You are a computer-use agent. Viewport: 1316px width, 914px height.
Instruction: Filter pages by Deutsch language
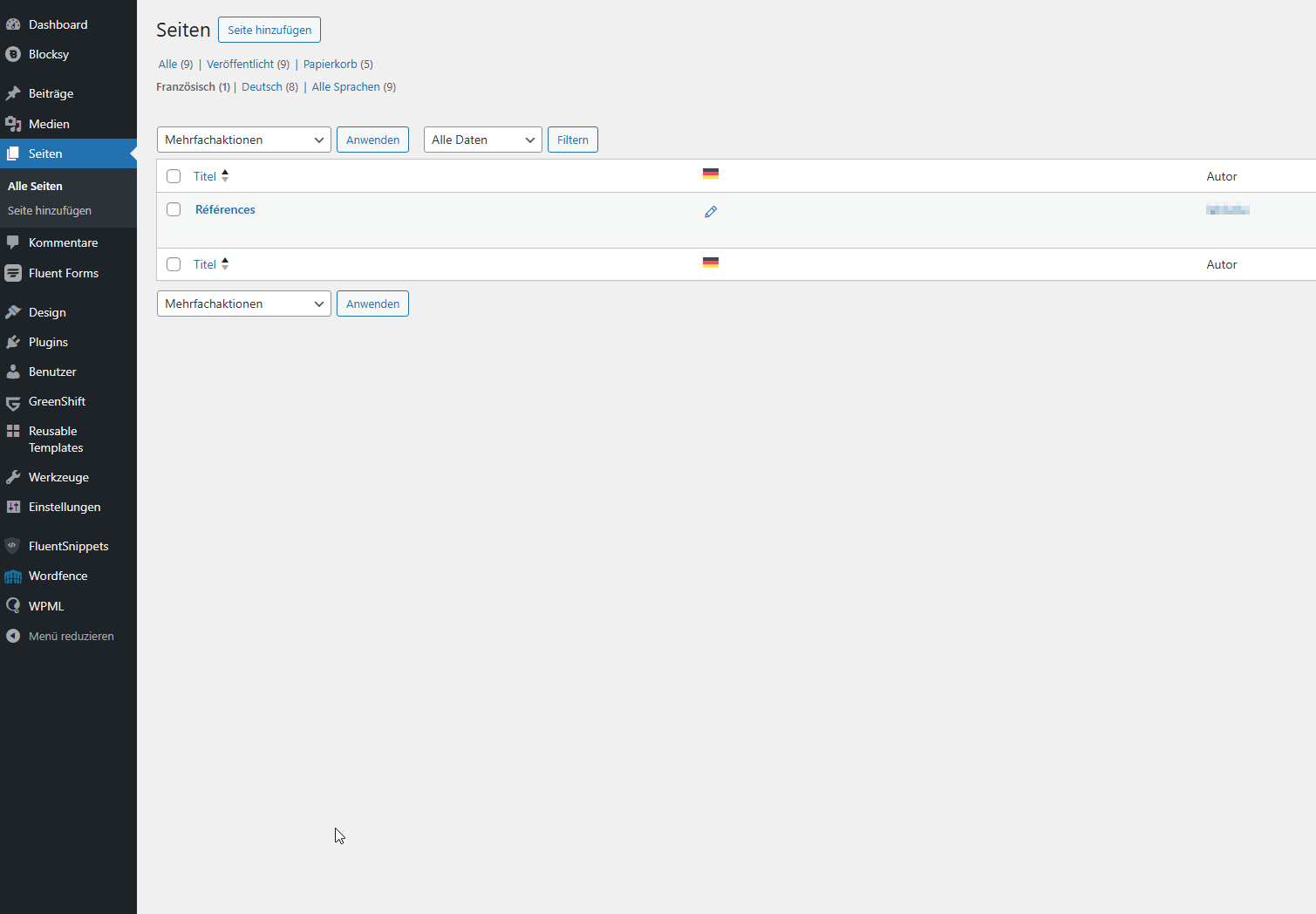[x=270, y=86]
